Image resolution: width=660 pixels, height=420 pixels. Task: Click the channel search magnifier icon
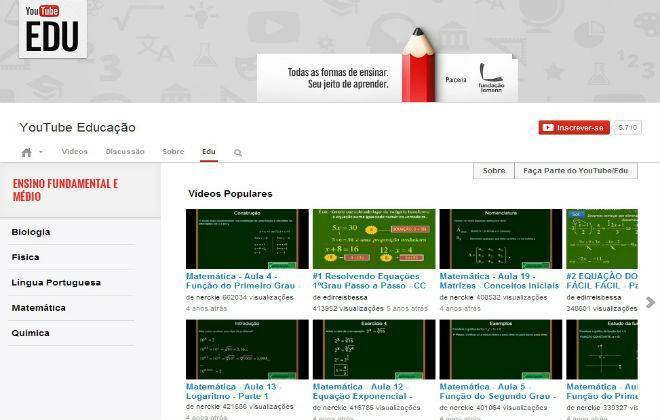(x=238, y=153)
